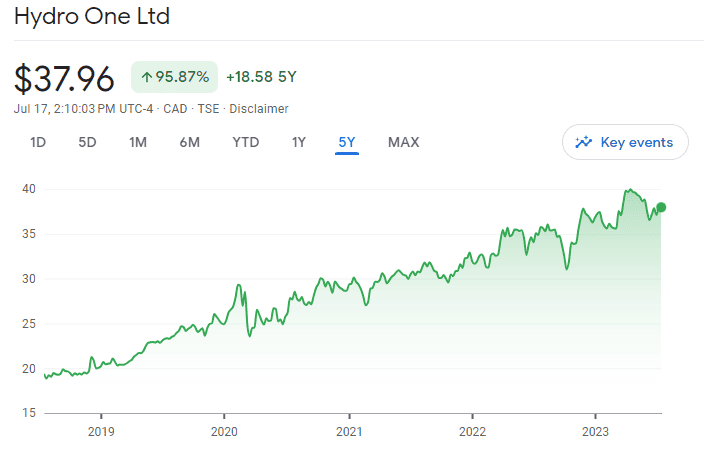Click the 2020 label on the time axis
Image resolution: width=704 pixels, height=461 pixels.
(x=224, y=432)
